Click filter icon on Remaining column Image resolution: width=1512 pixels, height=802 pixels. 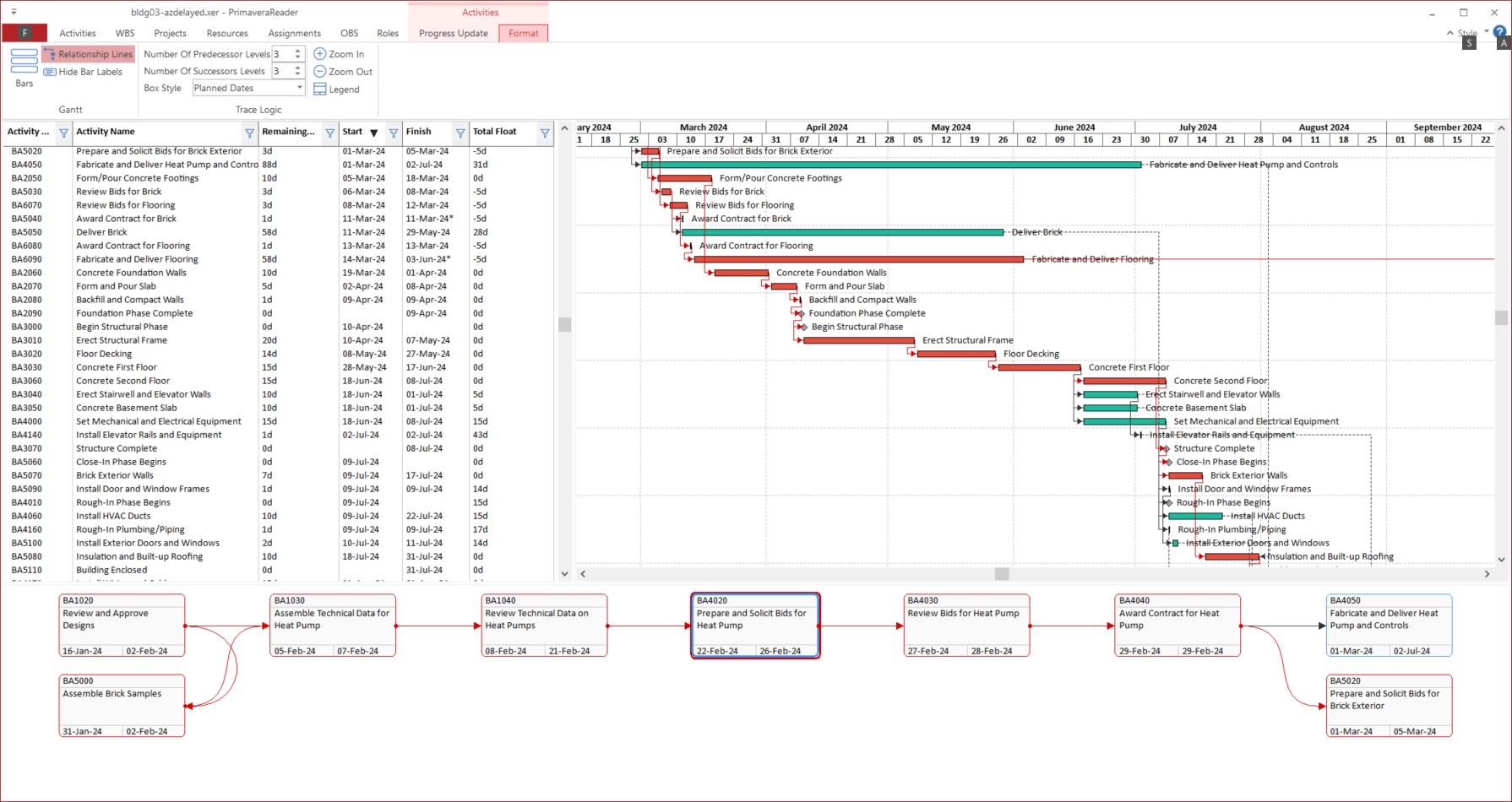tap(330, 133)
